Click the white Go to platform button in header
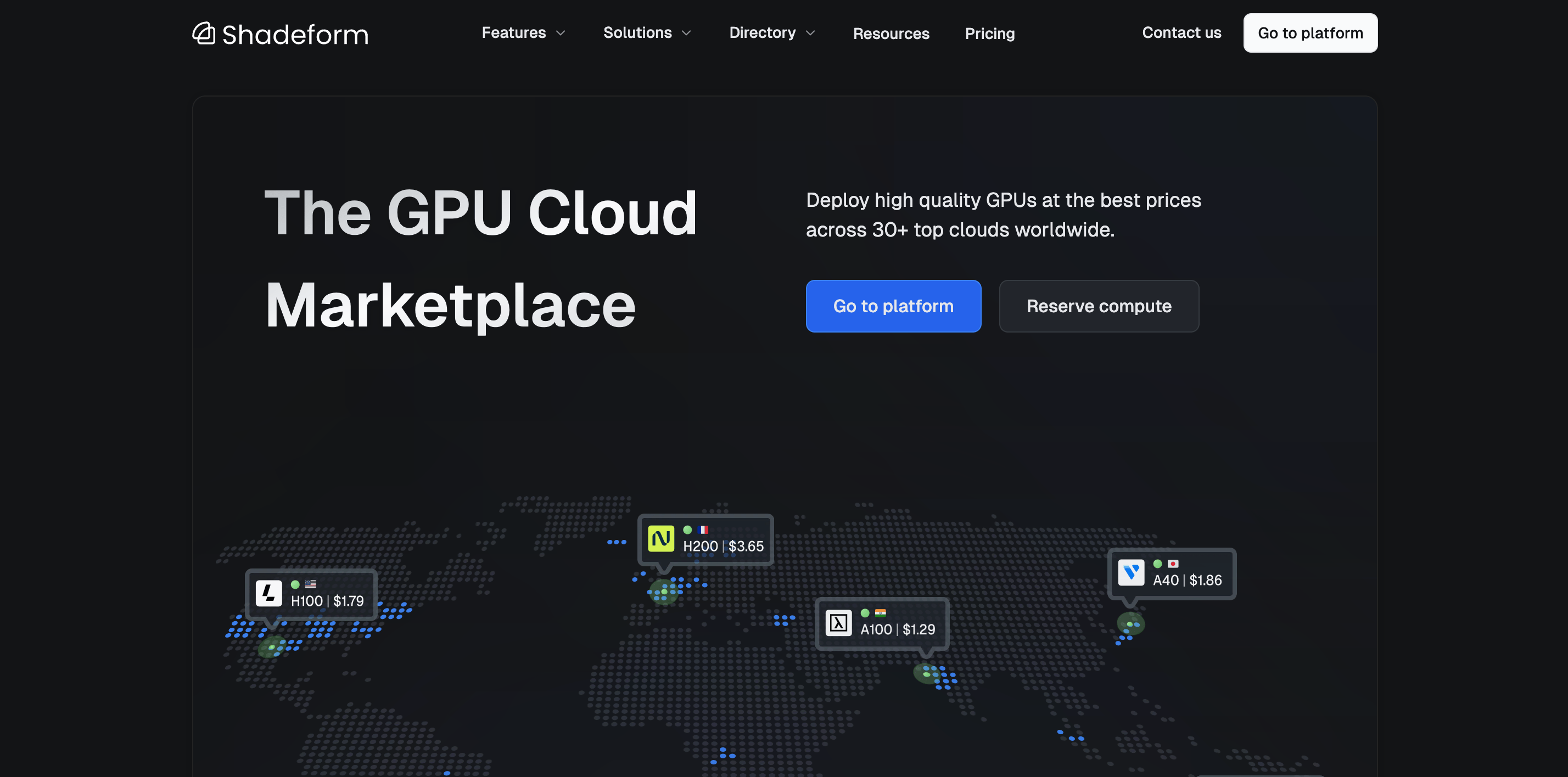The height and width of the screenshot is (777, 1568). pyautogui.click(x=1310, y=33)
